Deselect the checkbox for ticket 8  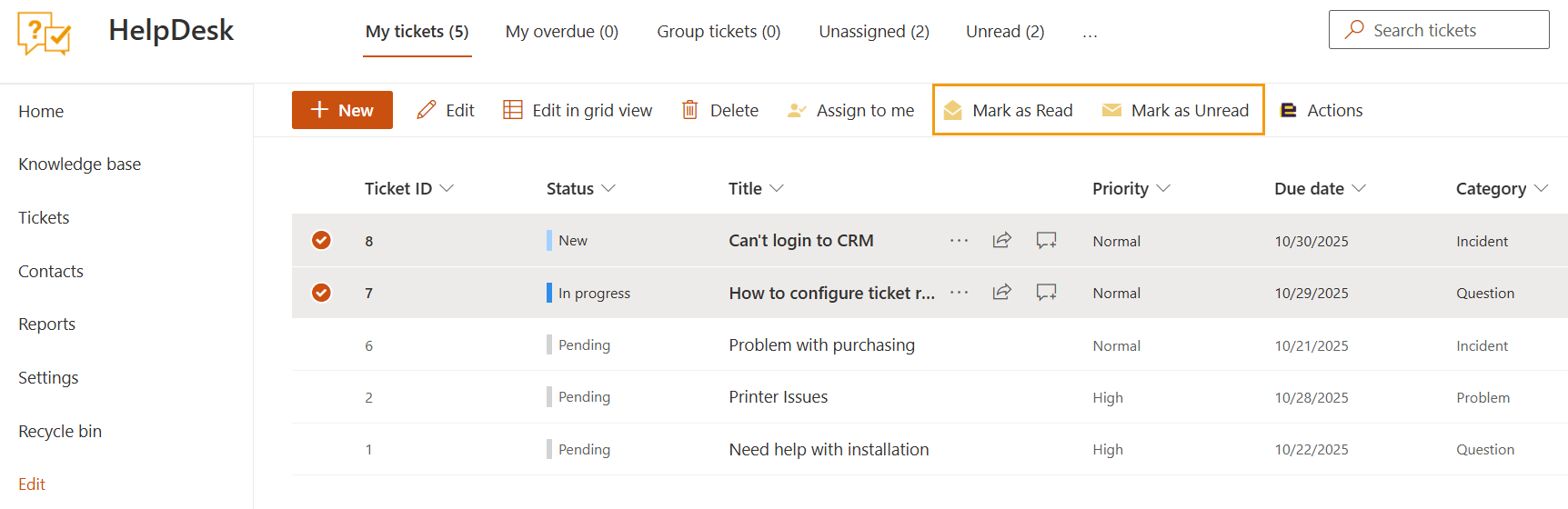pos(321,240)
